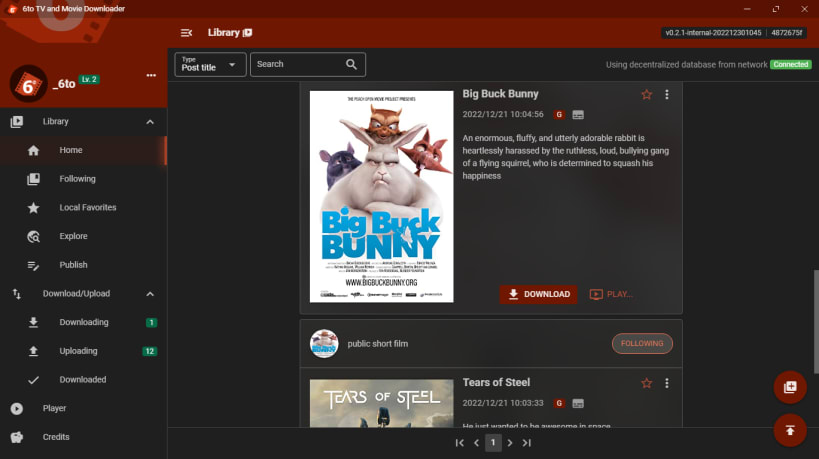Collapse the sidebar with the hamburger menu icon
This screenshot has width=819, height=459.
[x=186, y=33]
